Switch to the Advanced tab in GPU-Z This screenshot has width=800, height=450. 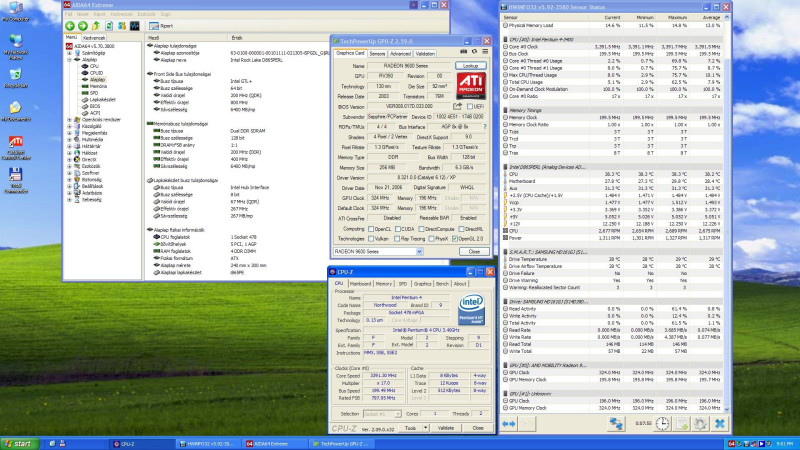(x=401, y=54)
